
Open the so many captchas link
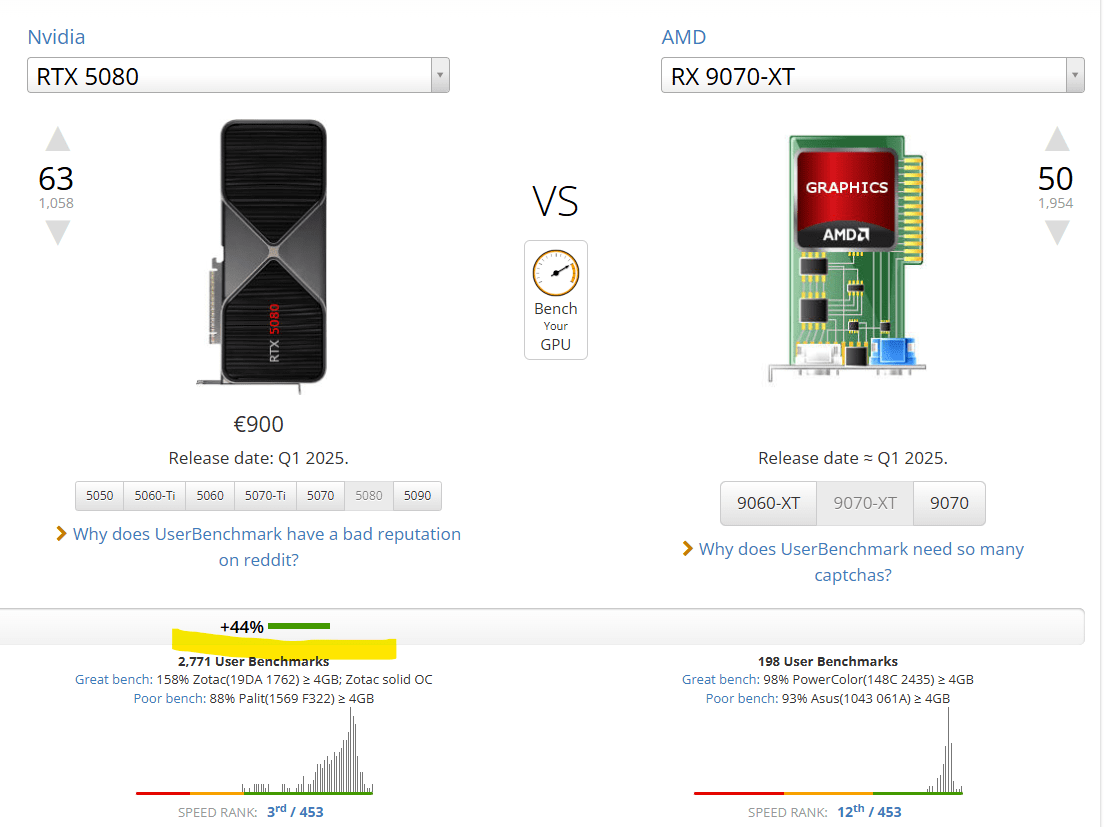click(x=861, y=562)
